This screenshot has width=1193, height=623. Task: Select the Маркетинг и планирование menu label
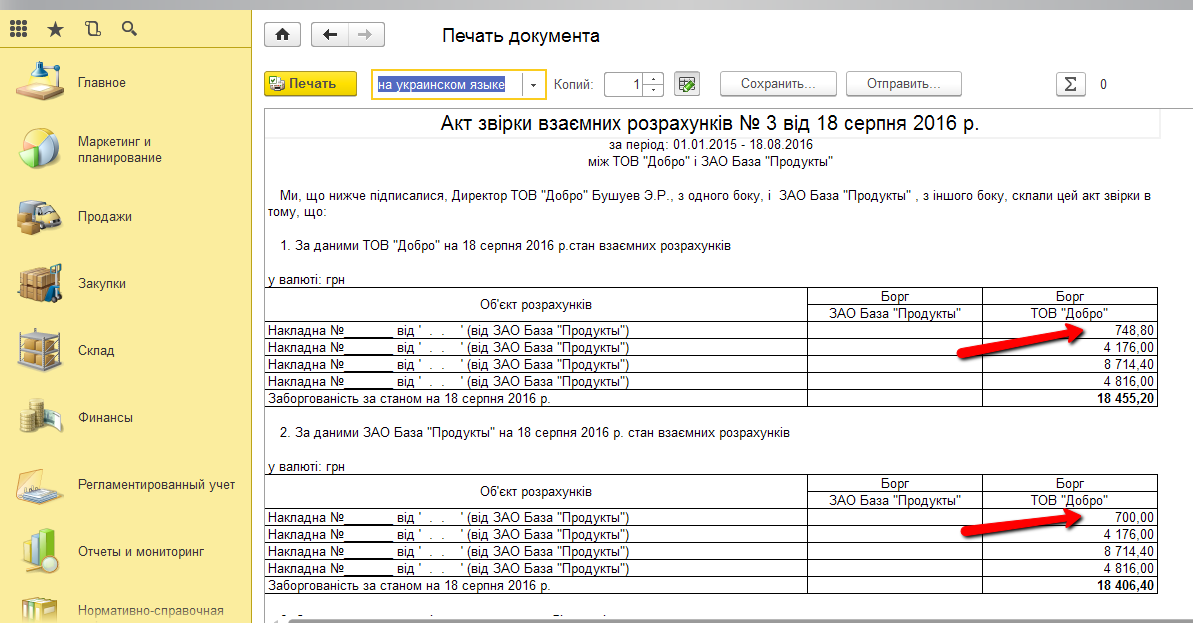tap(119, 149)
